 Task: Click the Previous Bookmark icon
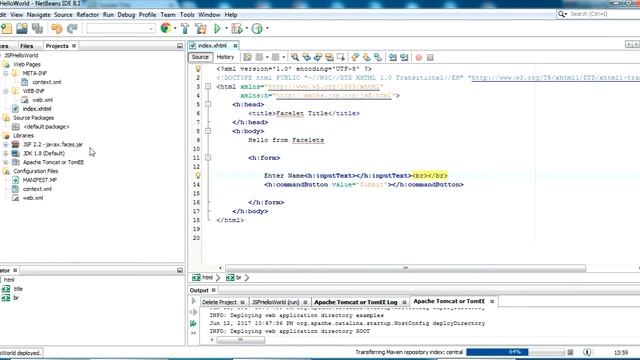coord(355,57)
